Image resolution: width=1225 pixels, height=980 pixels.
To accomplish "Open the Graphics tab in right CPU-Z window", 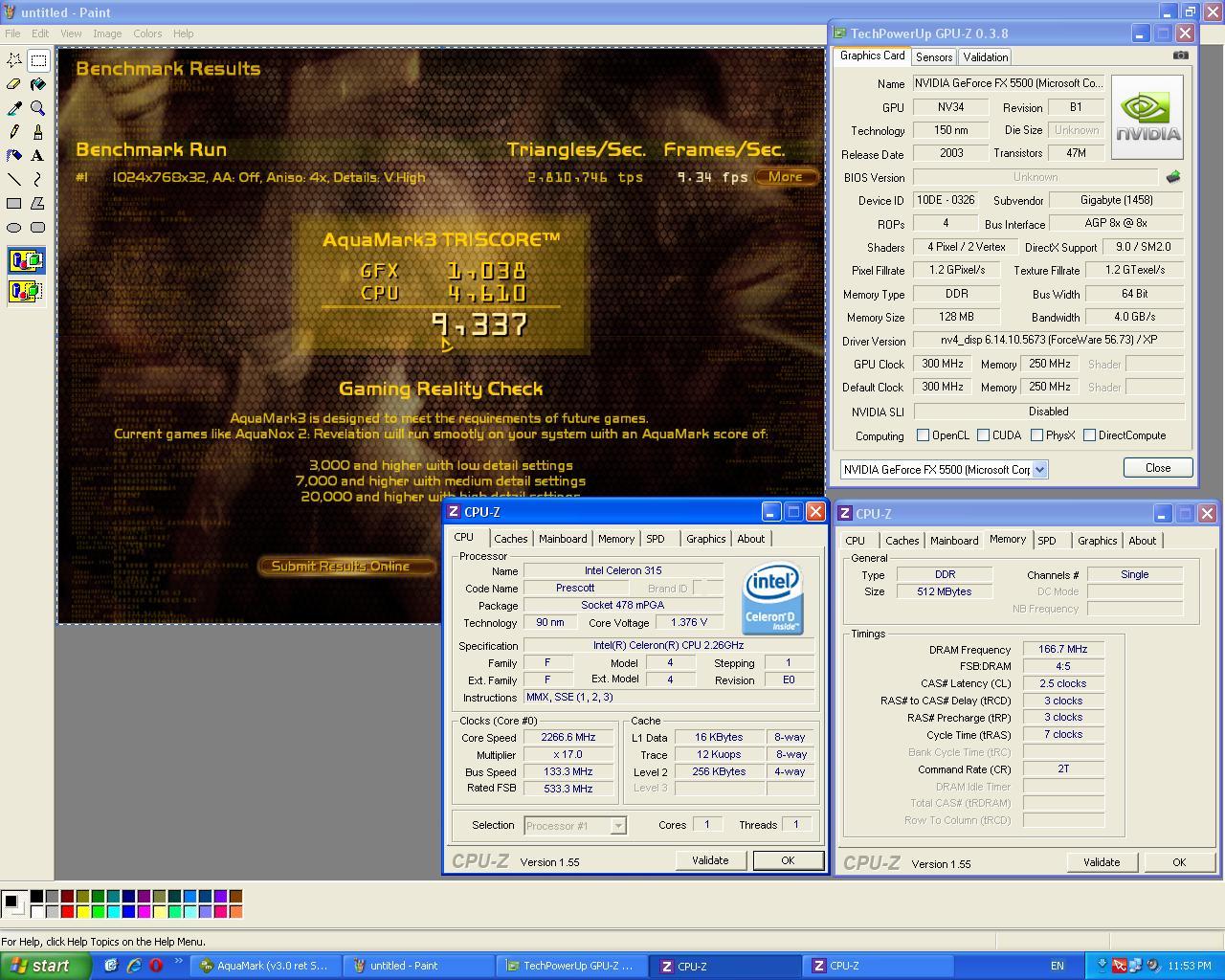I will click(1097, 541).
